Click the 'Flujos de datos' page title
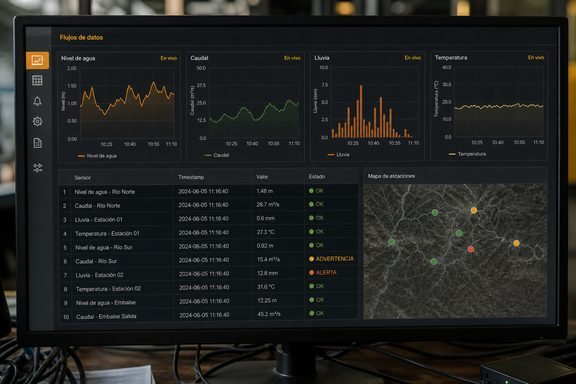Viewport: 576px width, 384px height. coord(81,37)
